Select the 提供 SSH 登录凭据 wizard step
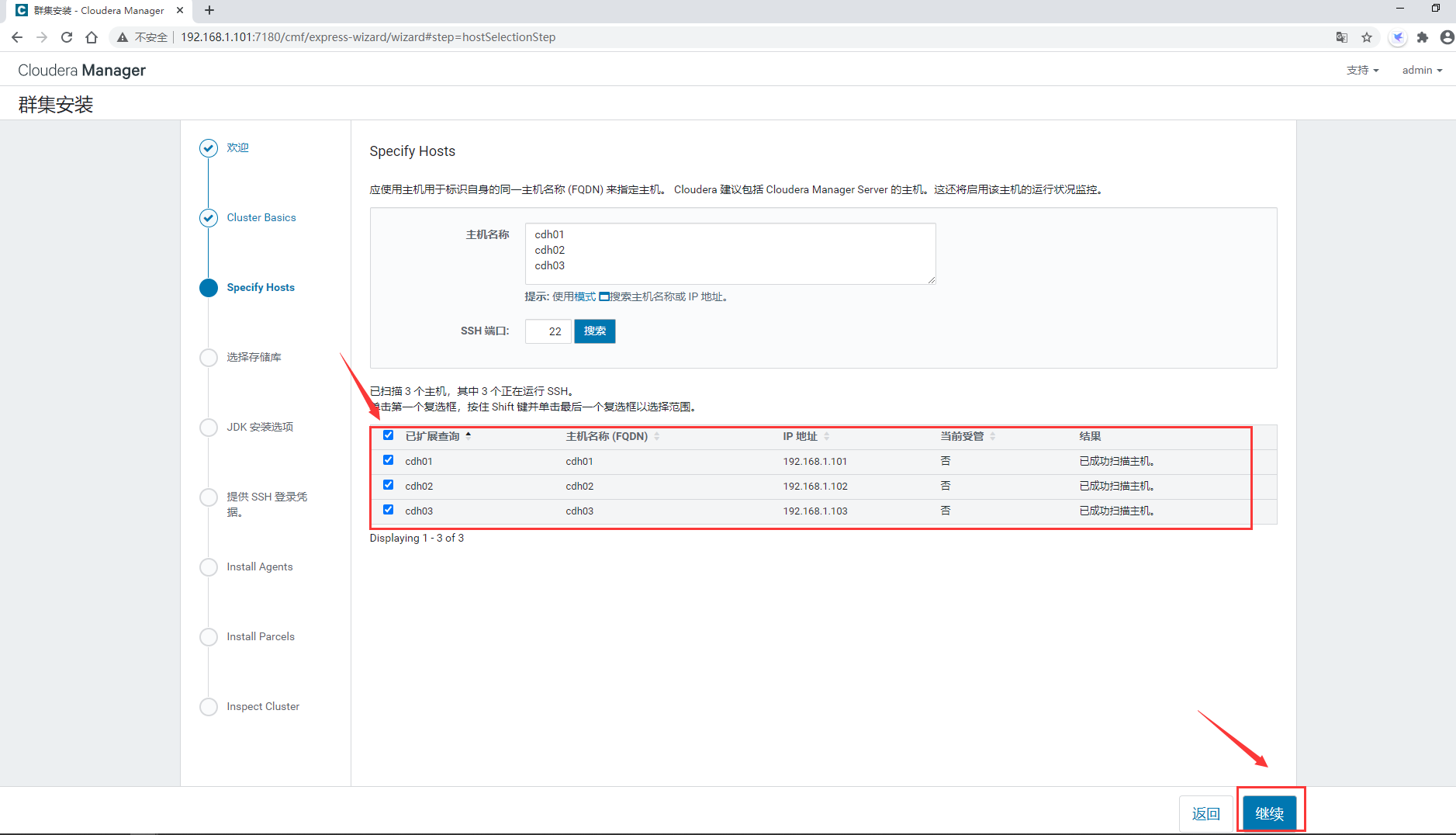 click(267, 504)
